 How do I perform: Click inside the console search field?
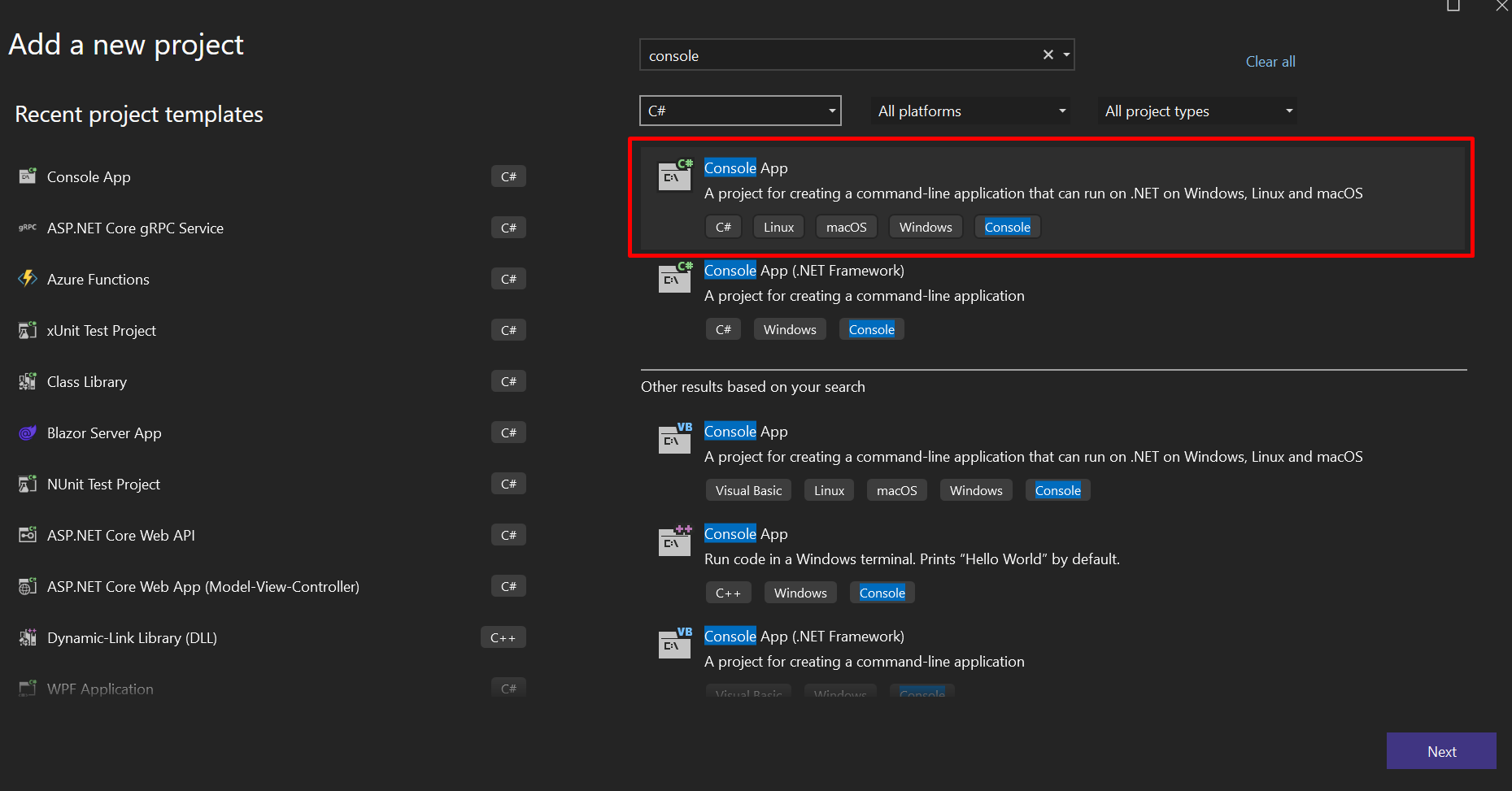[838, 55]
